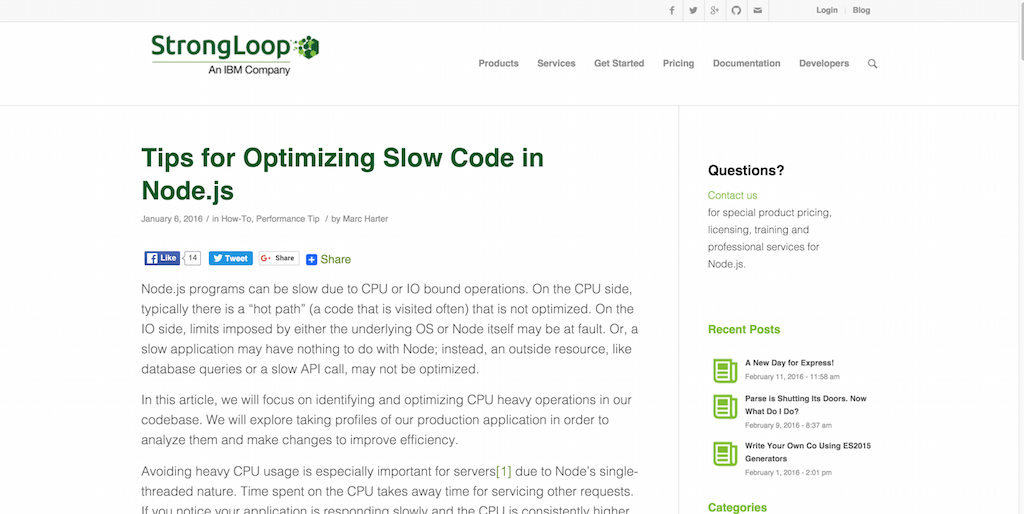Open the Products menu
This screenshot has height=514, width=1024.
[498, 63]
